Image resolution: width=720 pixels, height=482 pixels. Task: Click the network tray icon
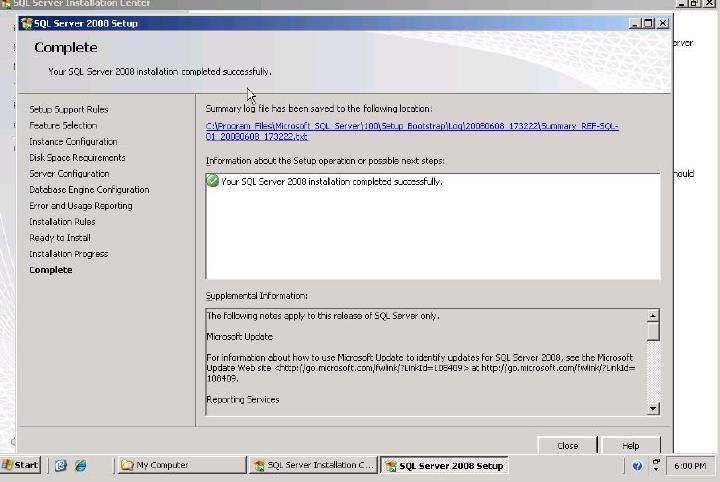coord(656,465)
